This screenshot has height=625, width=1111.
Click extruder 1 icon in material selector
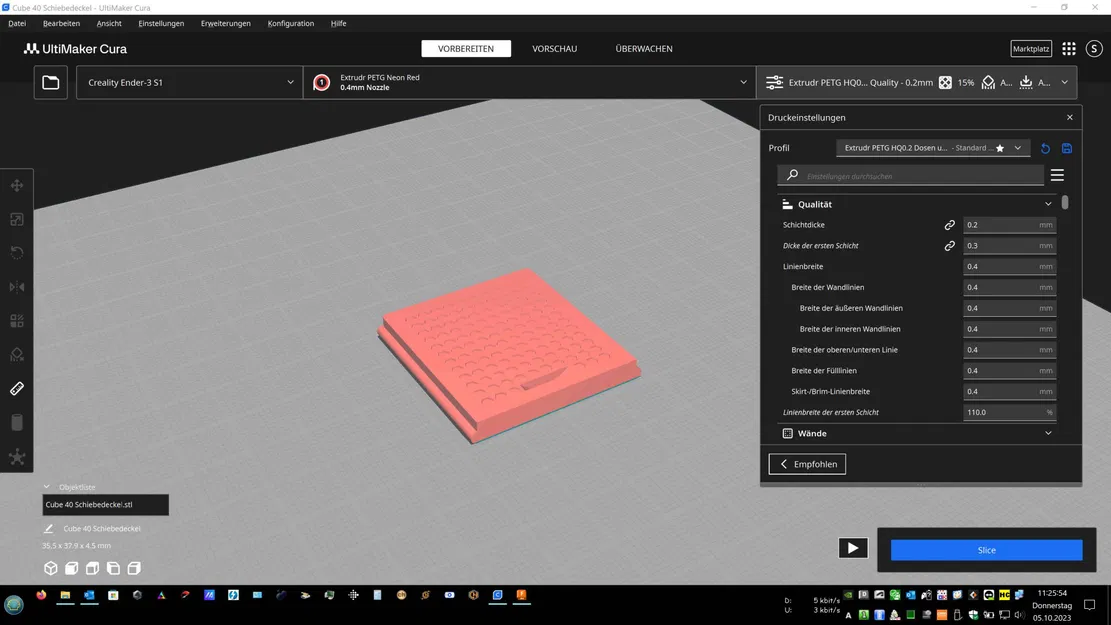[x=322, y=82]
